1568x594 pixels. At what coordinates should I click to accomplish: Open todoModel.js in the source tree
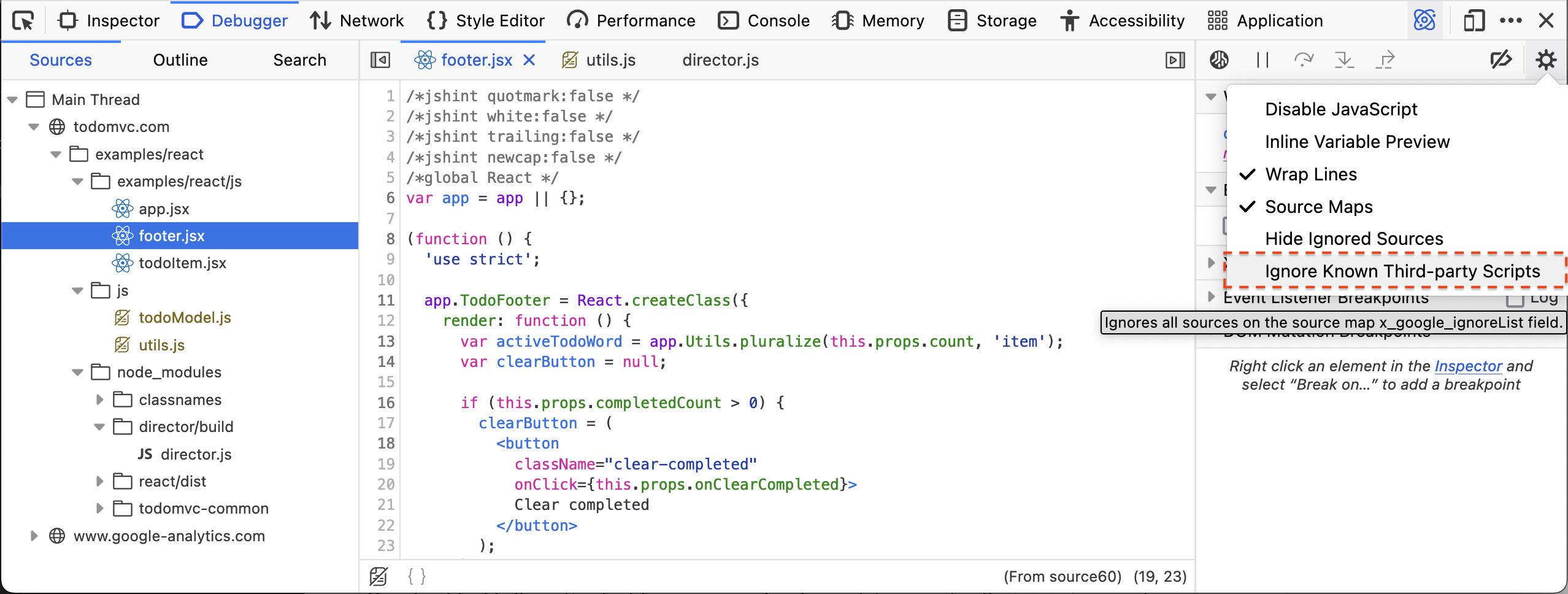point(185,317)
